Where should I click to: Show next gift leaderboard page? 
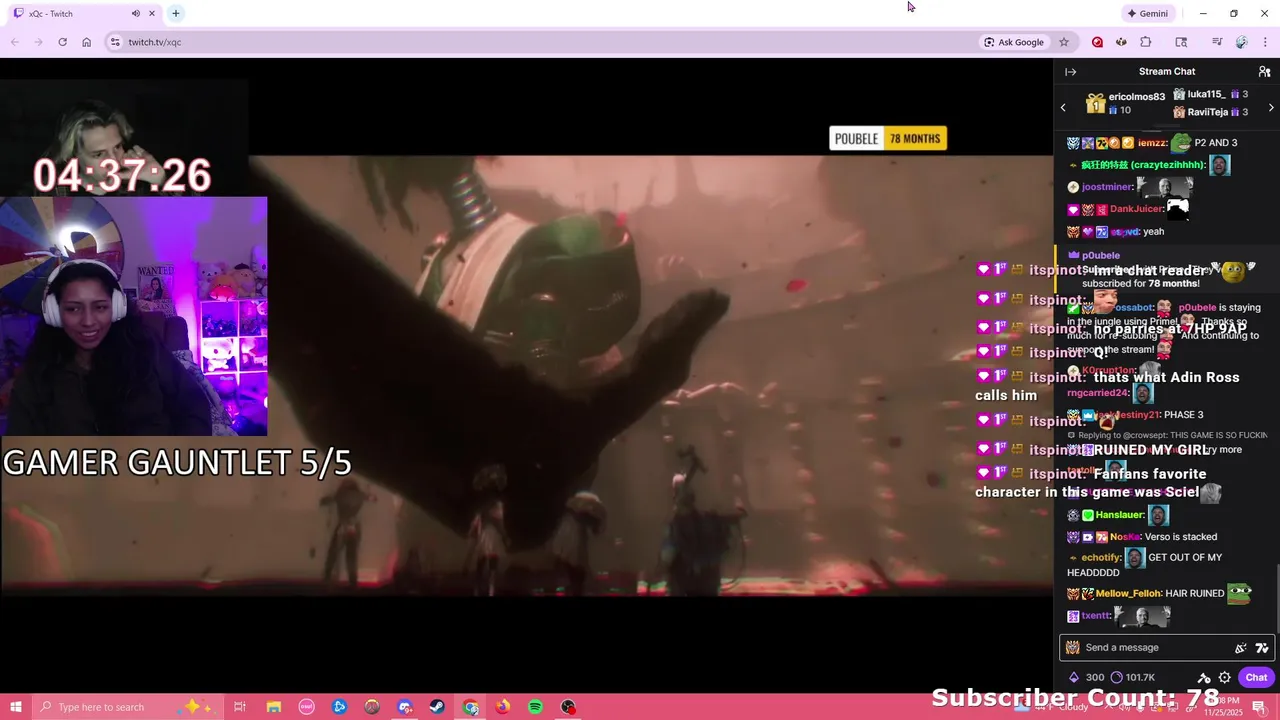pos(1271,107)
